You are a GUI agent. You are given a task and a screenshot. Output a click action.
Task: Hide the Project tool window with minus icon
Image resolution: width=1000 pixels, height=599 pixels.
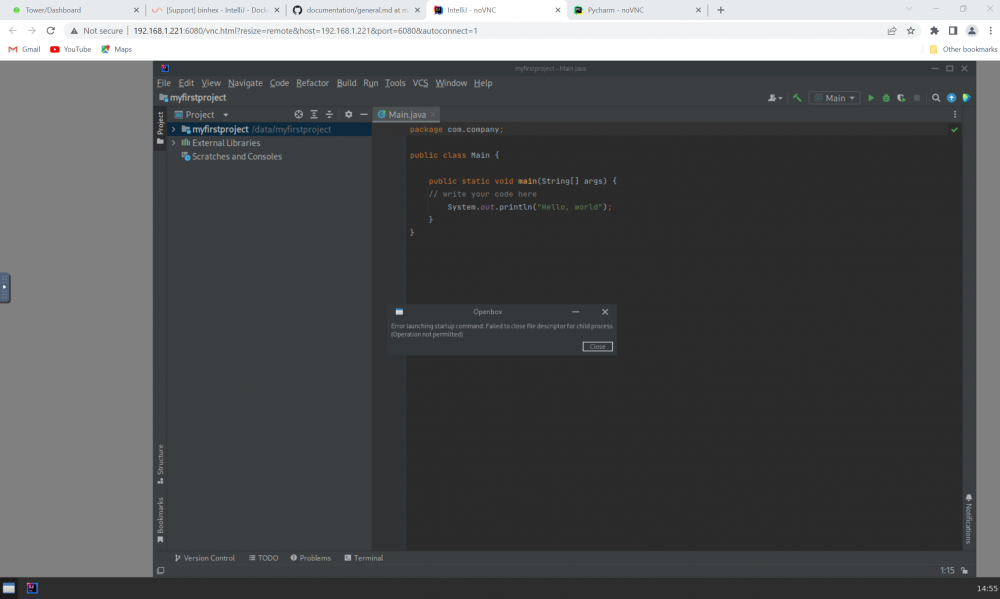click(364, 114)
